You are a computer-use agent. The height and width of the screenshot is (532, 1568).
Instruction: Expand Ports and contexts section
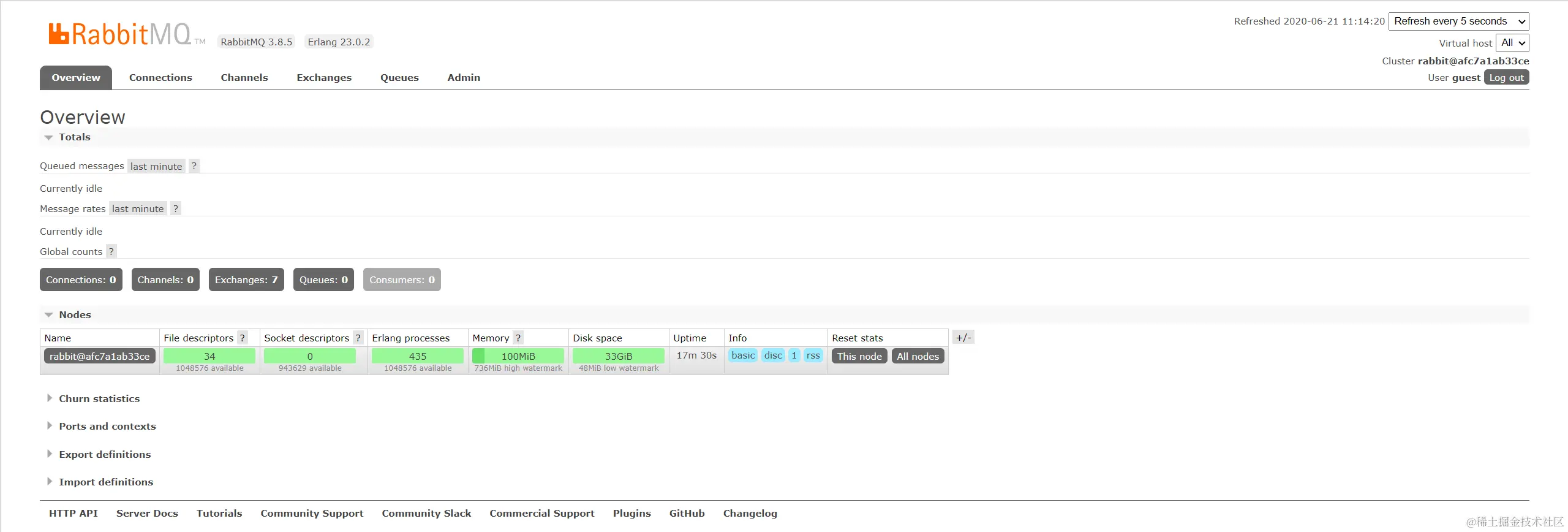tap(102, 427)
